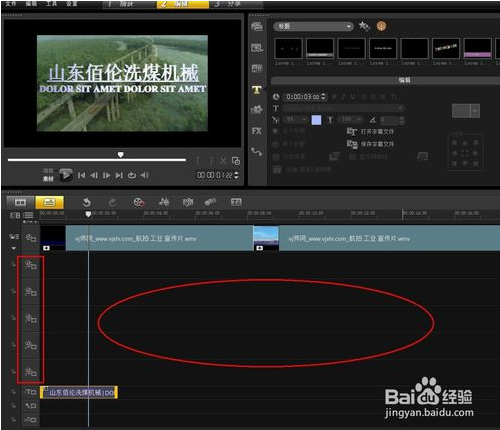The width and height of the screenshot is (500, 430).
Task: Click the scissors split clip icon
Action: click(x=223, y=161)
